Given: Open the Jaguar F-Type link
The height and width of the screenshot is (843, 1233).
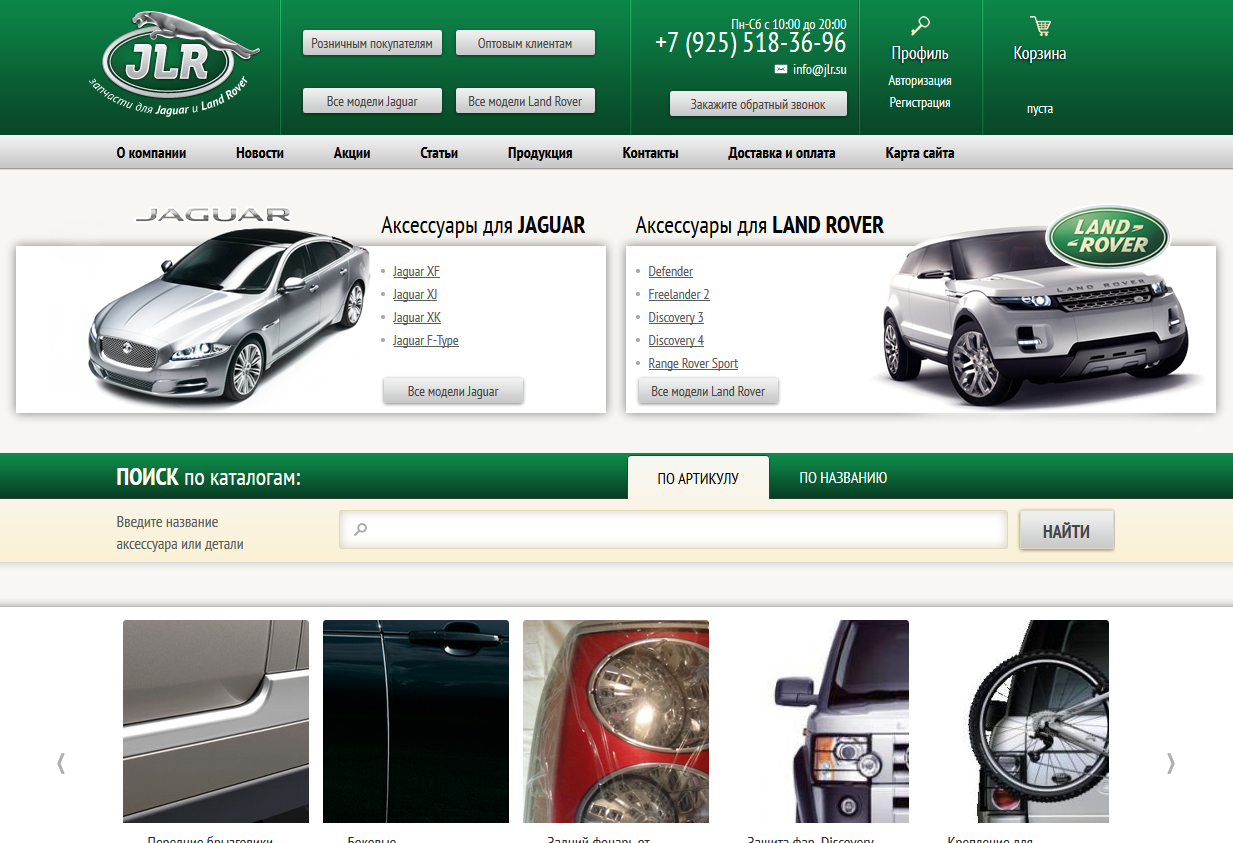Looking at the screenshot, I should click(426, 340).
